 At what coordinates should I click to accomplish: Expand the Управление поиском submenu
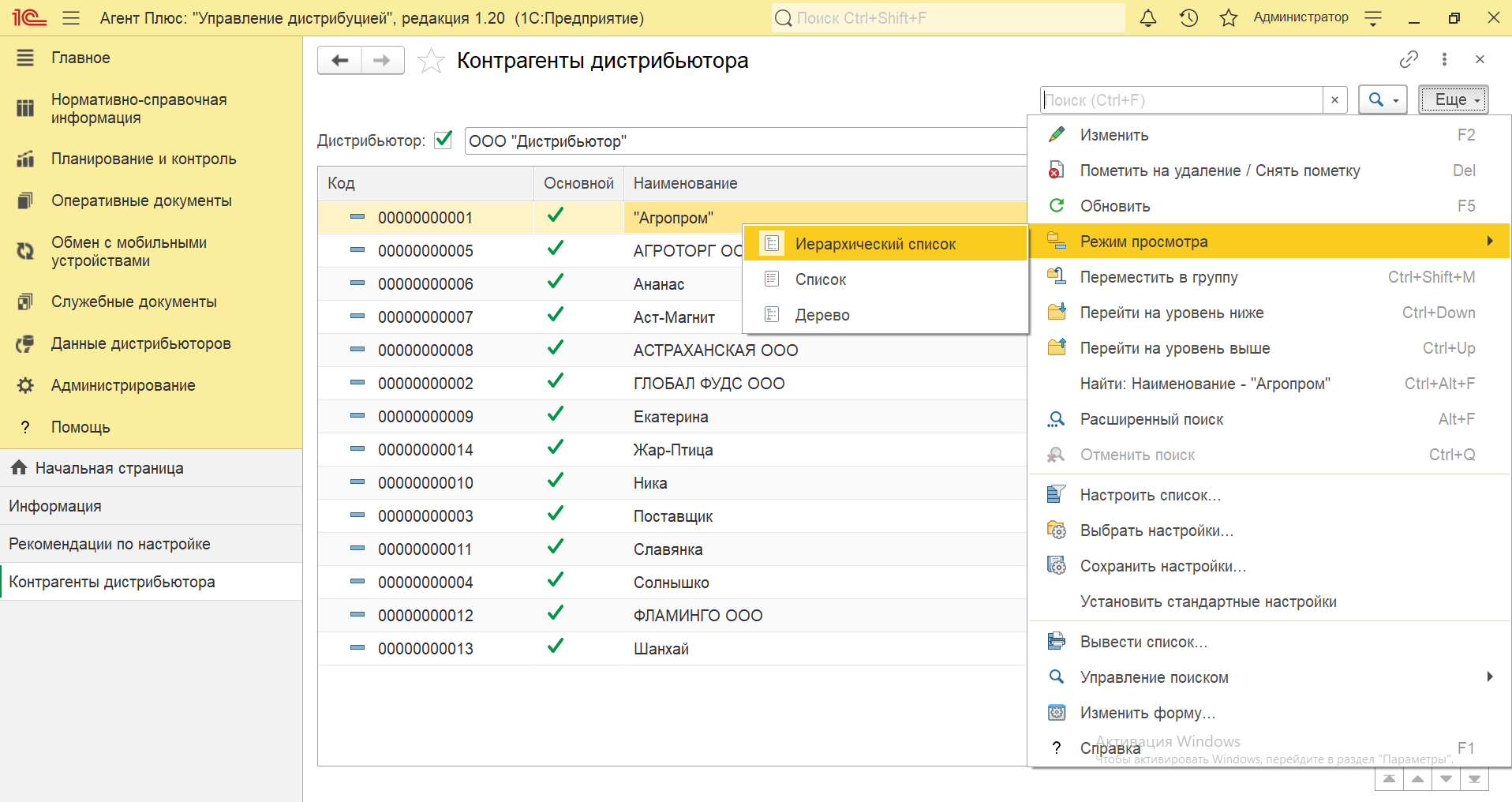pos(1269,677)
